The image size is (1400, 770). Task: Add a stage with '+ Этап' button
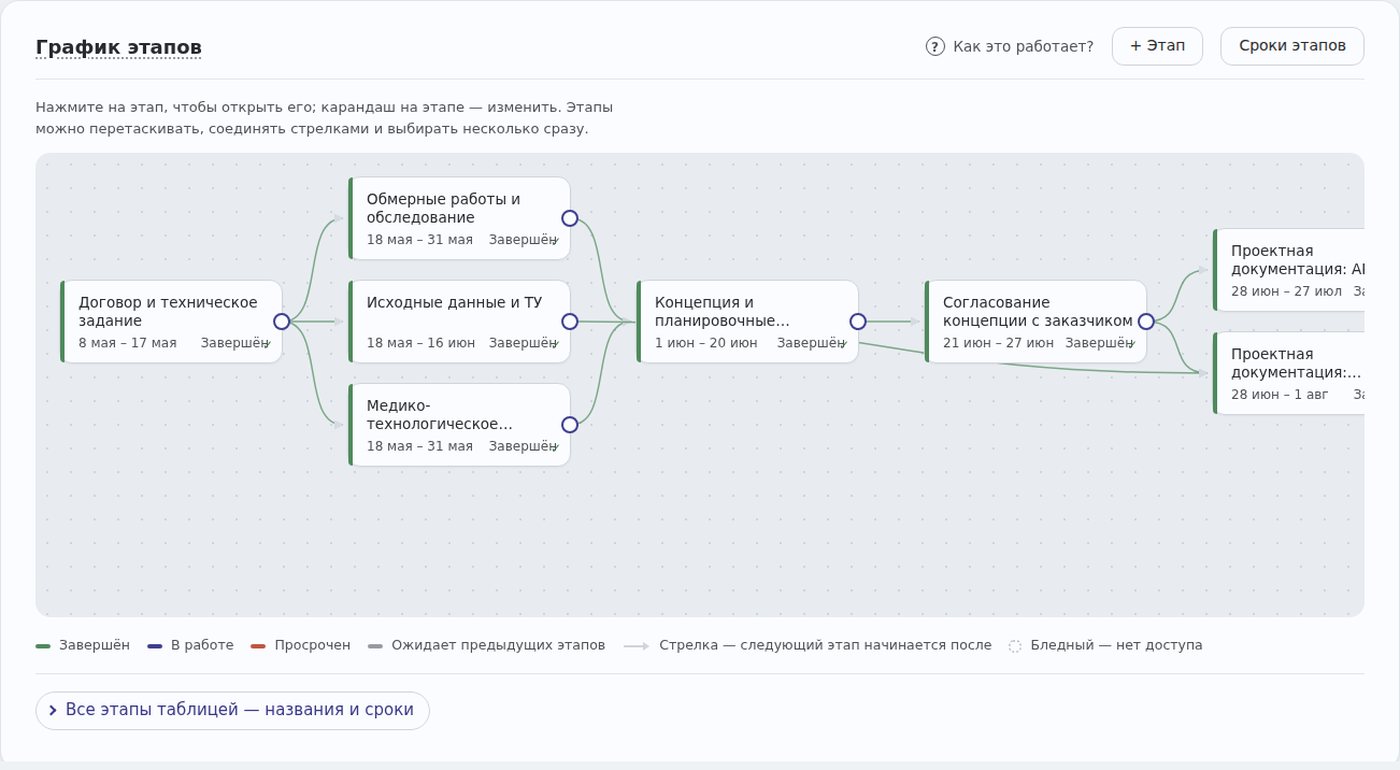point(1157,46)
